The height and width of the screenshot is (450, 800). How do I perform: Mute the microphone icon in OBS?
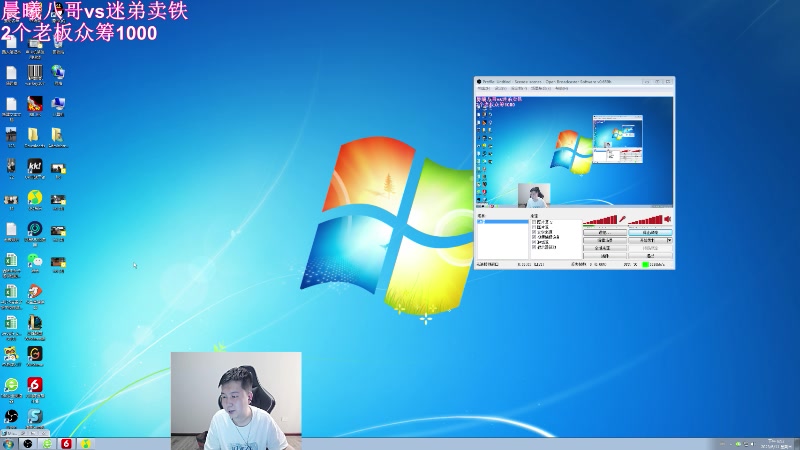[x=622, y=219]
